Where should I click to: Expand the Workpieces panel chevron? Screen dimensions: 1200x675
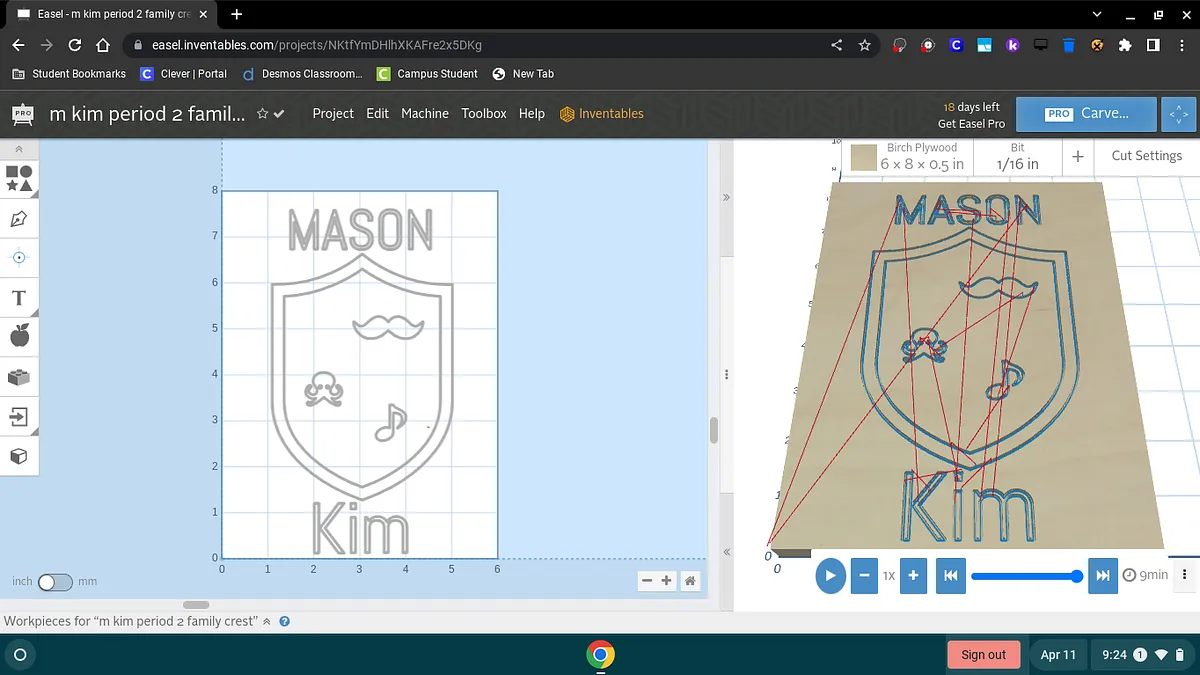pyautogui.click(x=266, y=621)
